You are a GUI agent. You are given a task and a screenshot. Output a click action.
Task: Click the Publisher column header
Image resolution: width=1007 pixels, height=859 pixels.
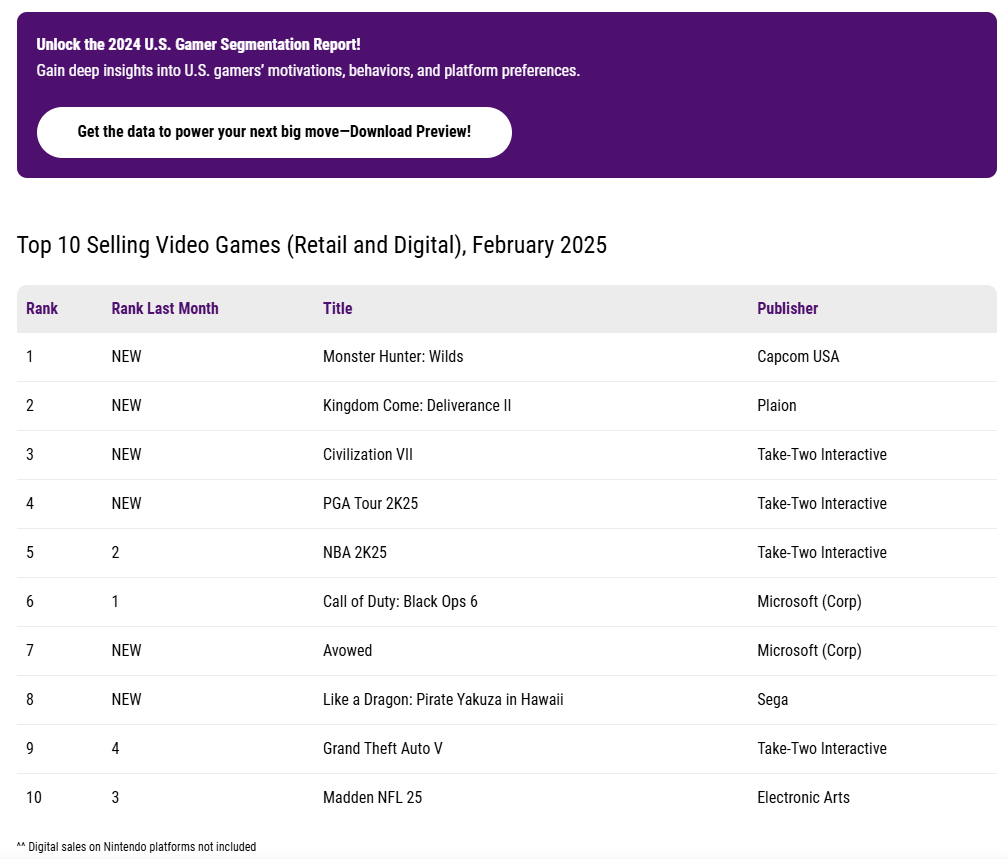pos(787,308)
